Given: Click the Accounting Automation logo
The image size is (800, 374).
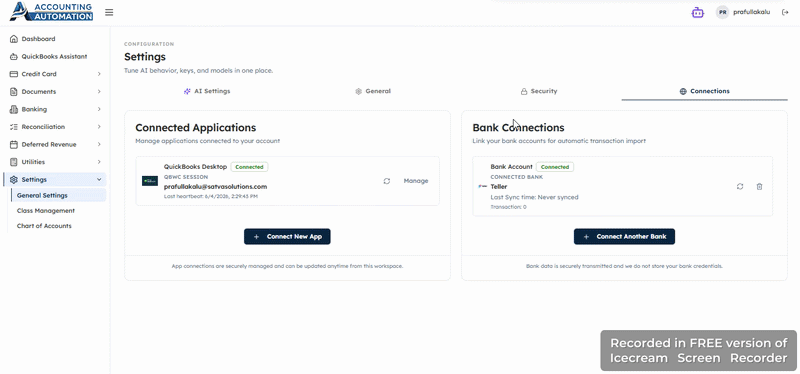Looking at the screenshot, I should point(52,12).
